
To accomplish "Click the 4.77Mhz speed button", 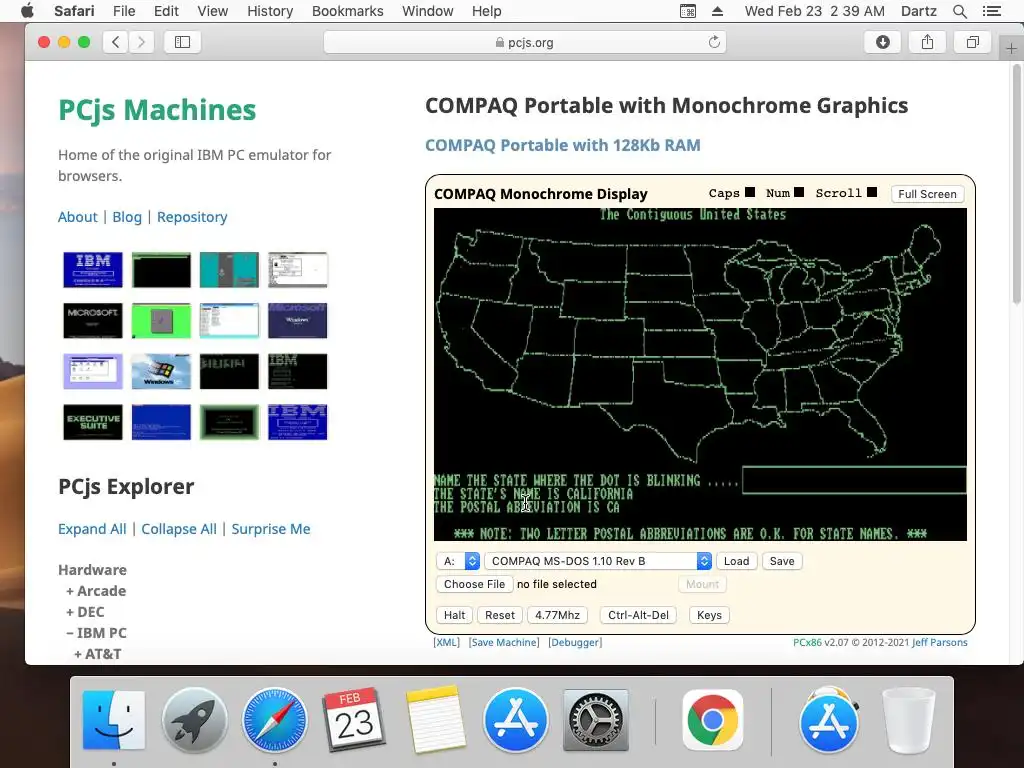I will [x=557, y=615].
